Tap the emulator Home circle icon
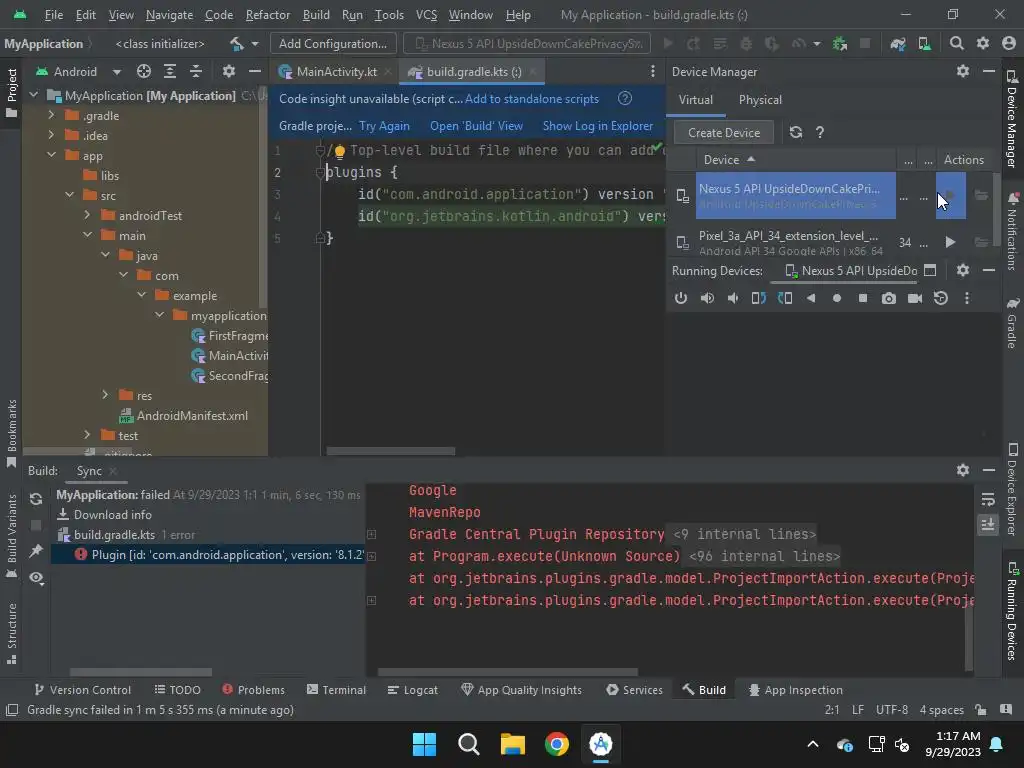The height and width of the screenshot is (768, 1024). (837, 298)
